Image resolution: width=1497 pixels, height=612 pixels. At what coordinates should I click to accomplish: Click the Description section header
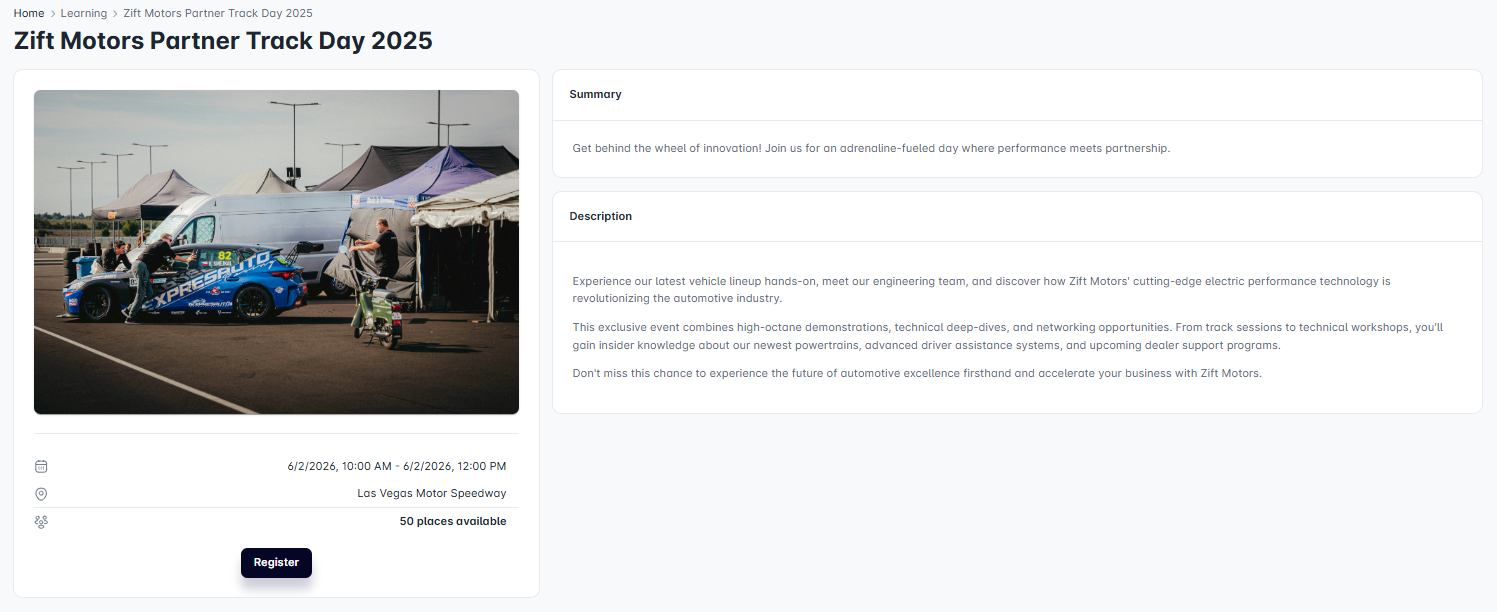pyautogui.click(x=600, y=216)
